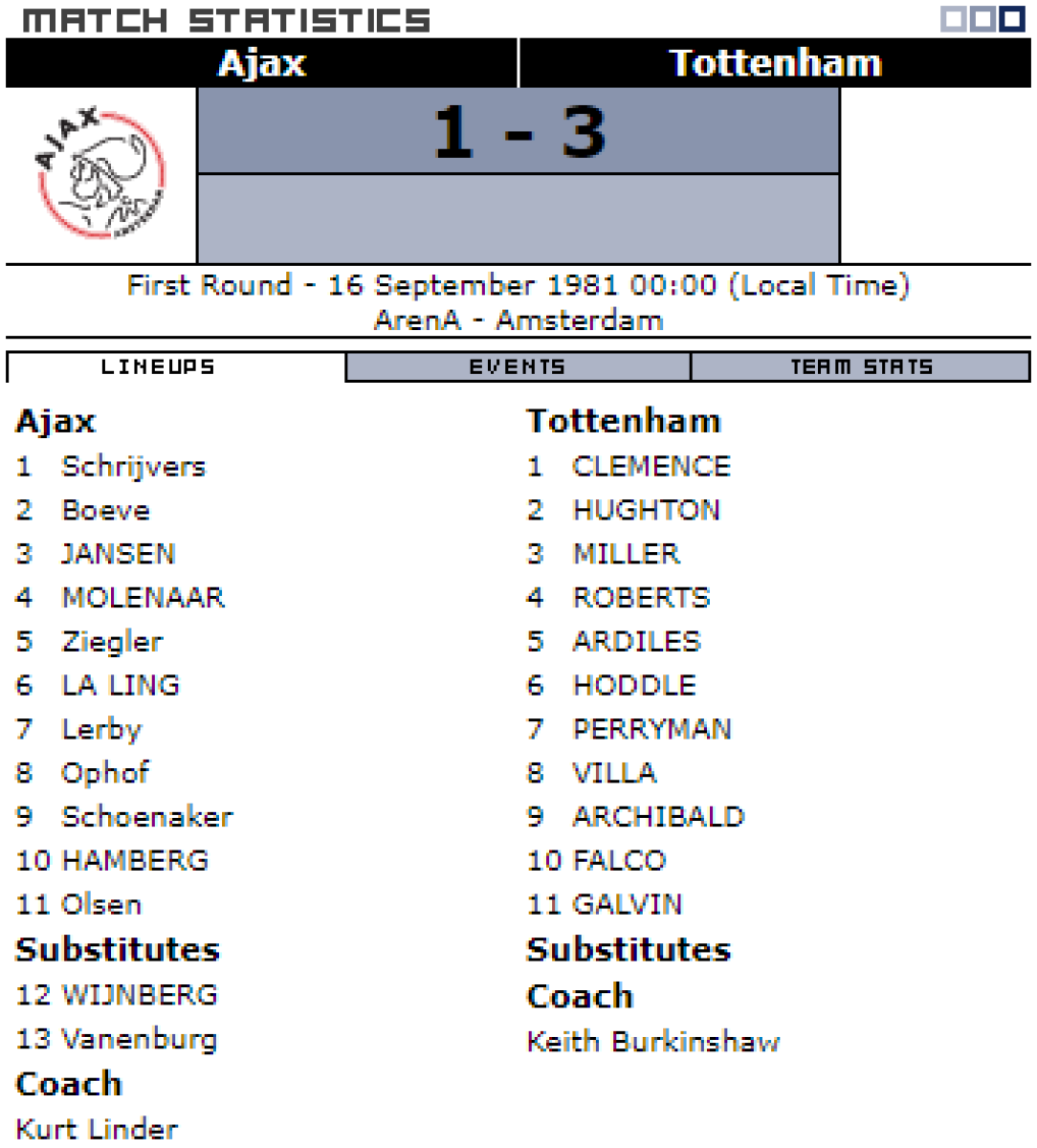Click the Tottenham team name in header
1037x1148 pixels.
tap(775, 63)
